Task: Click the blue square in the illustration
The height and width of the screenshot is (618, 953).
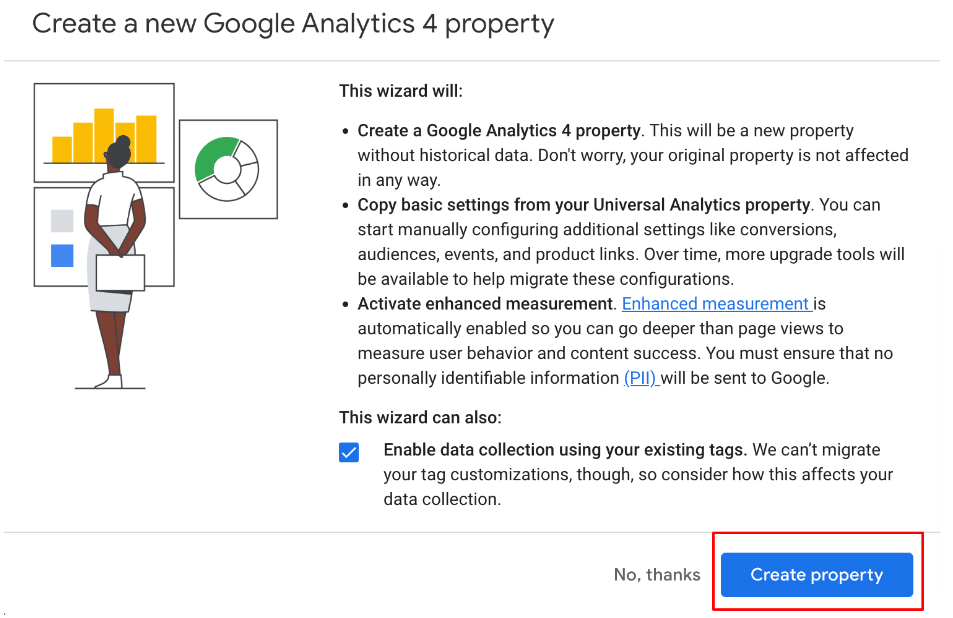Action: pyautogui.click(x=62, y=255)
